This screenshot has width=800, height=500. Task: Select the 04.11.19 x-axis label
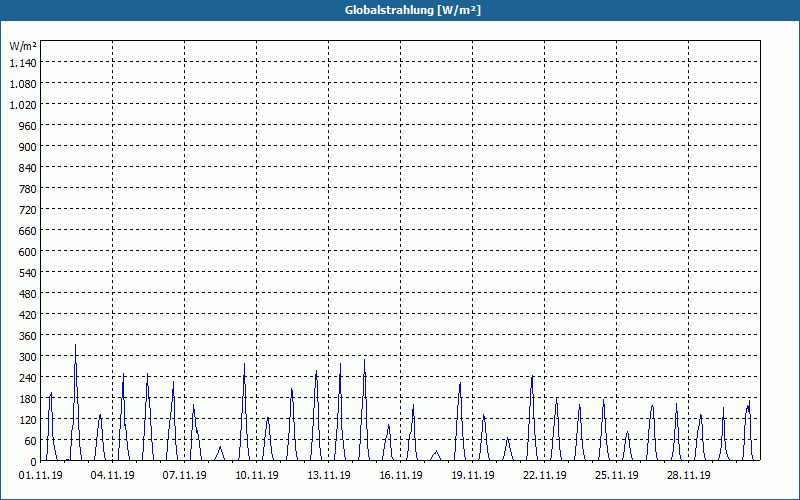pyautogui.click(x=113, y=476)
